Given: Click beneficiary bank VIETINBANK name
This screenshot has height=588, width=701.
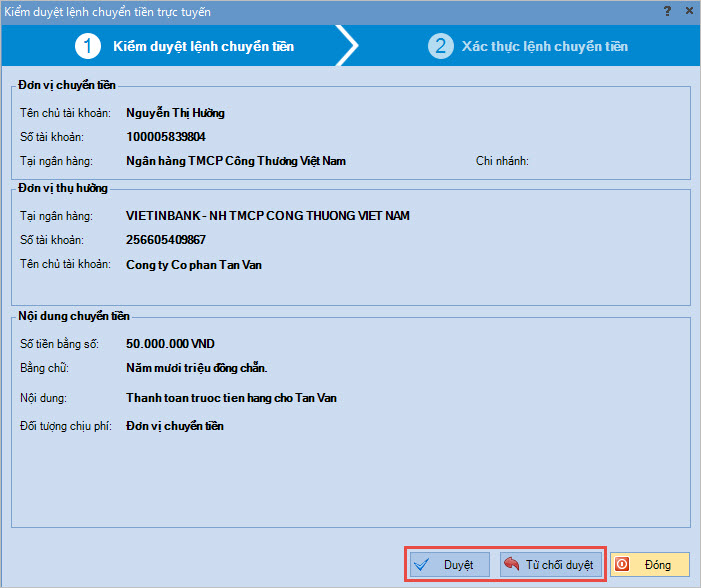Looking at the screenshot, I should click(x=267, y=216).
